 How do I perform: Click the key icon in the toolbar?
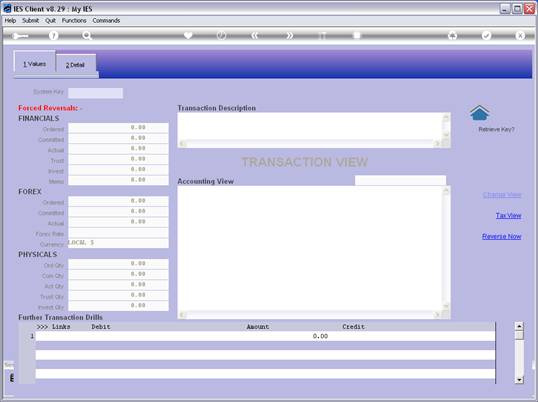(20, 36)
